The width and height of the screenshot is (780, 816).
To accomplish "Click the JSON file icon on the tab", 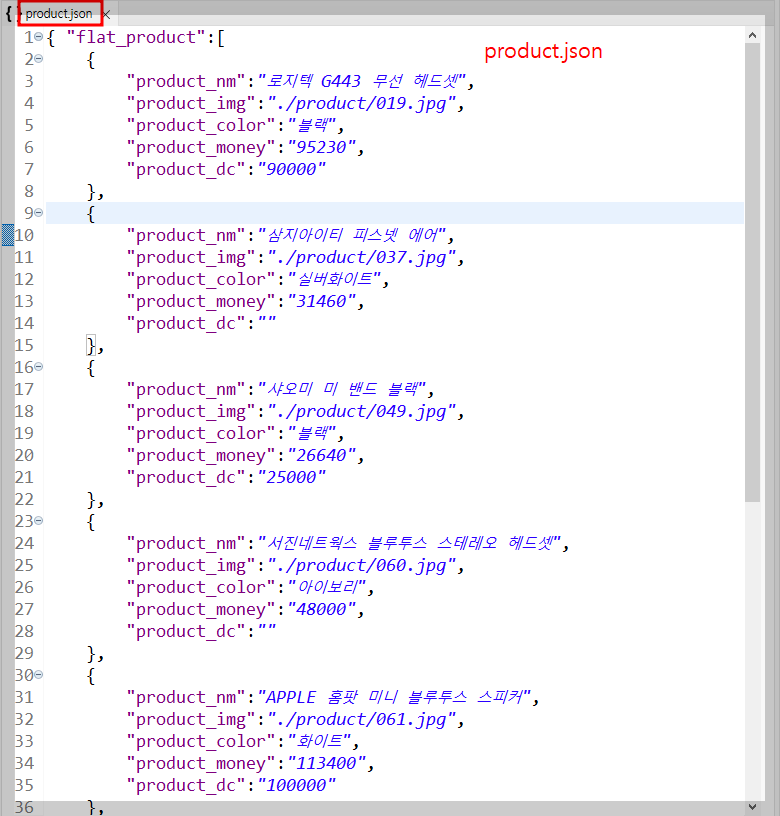I will 10,14.
